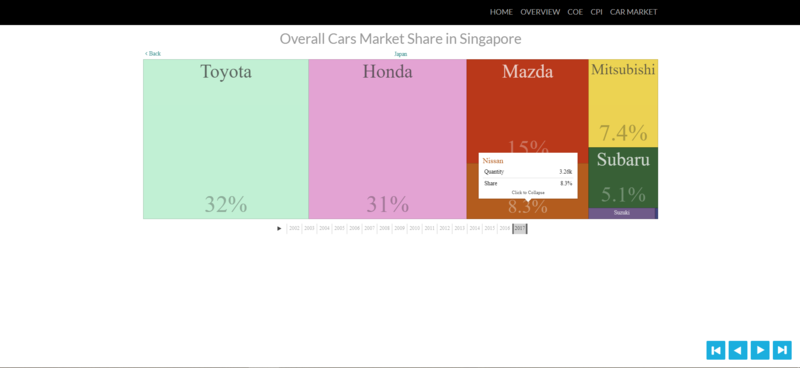Jump to the first slide icon

[x=715, y=350]
